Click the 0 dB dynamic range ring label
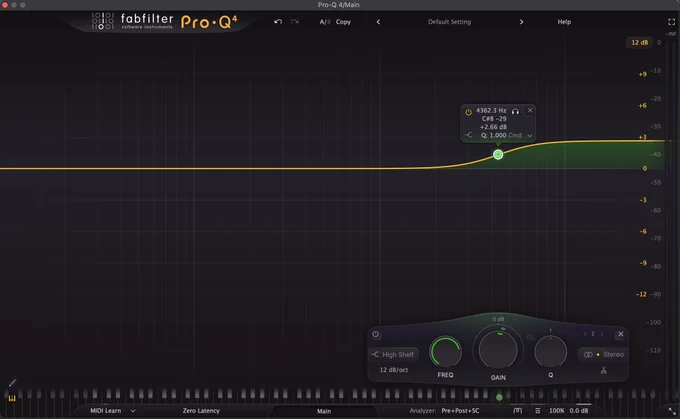The image size is (680, 419). [498, 319]
